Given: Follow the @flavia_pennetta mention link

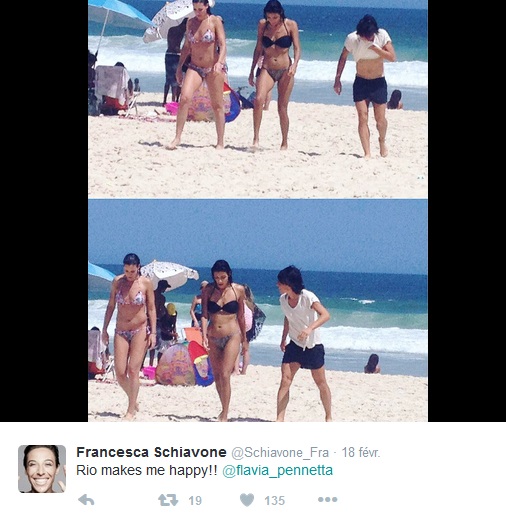Looking at the screenshot, I should [277, 470].
